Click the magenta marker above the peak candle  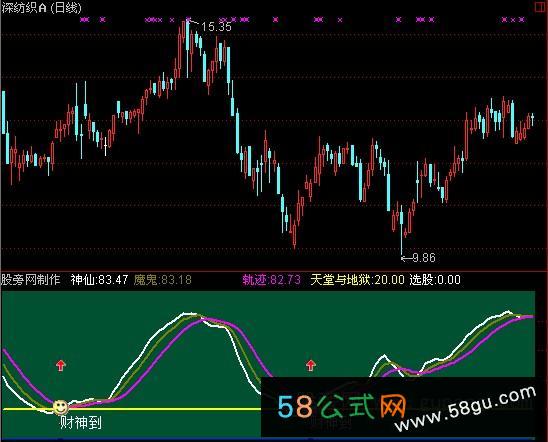(x=188, y=19)
